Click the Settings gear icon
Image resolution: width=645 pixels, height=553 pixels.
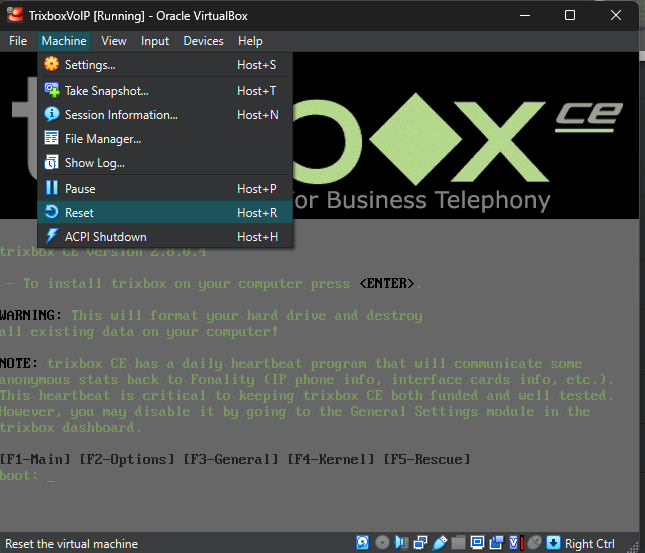[x=52, y=64]
